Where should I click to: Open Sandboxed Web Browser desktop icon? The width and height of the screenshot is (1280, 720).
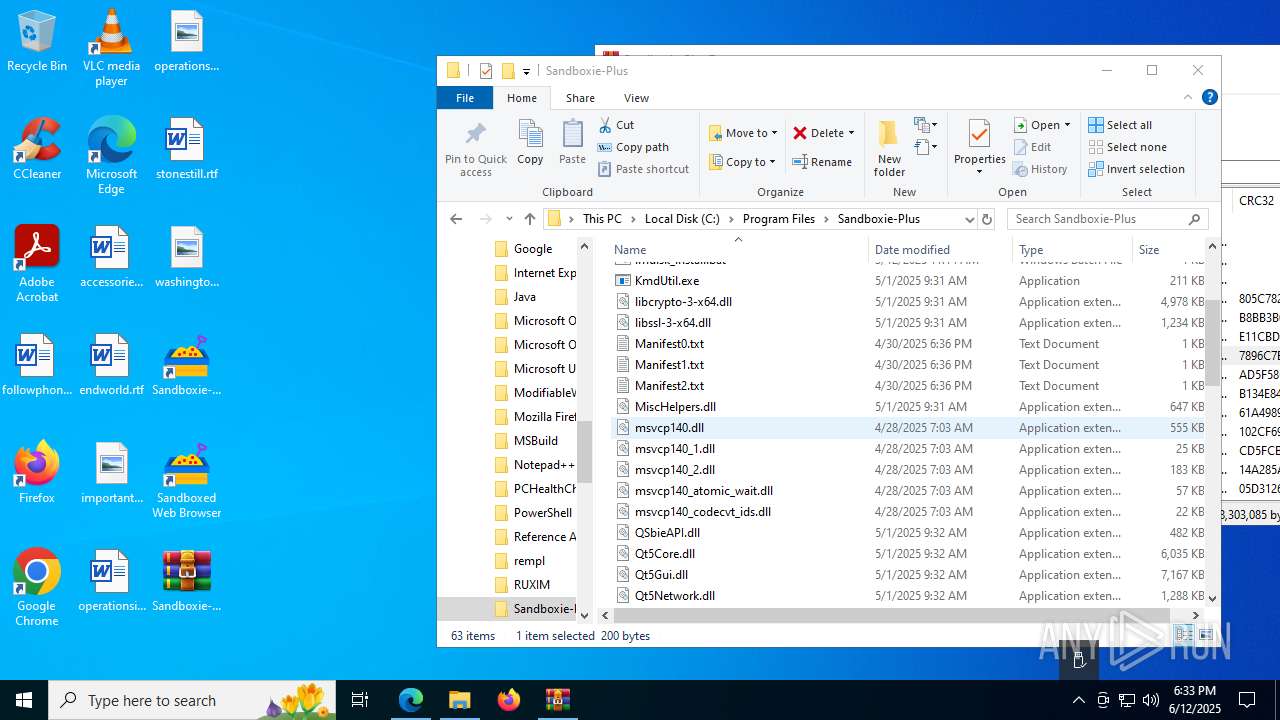(x=186, y=480)
